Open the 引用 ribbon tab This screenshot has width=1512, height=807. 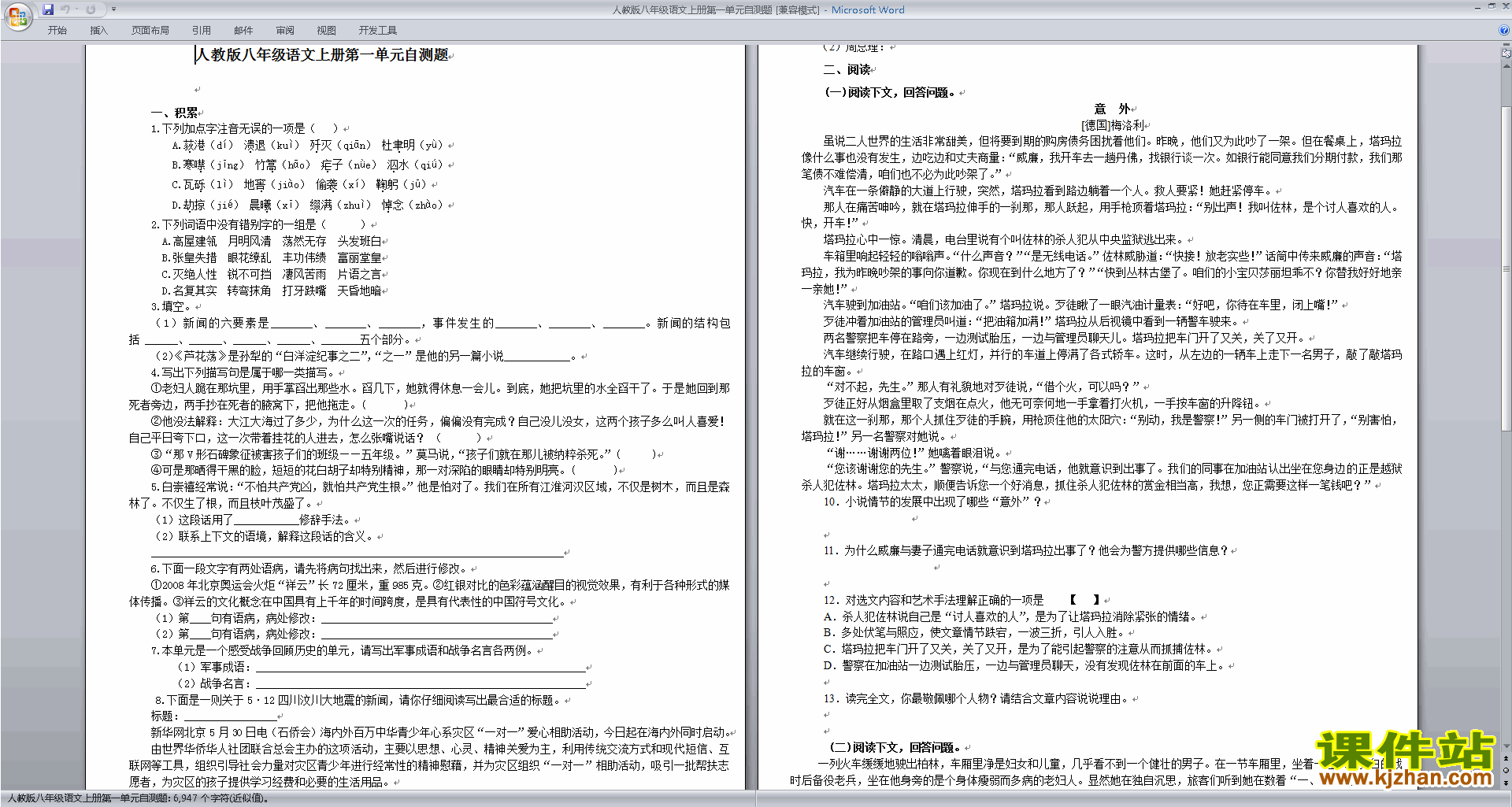[201, 31]
